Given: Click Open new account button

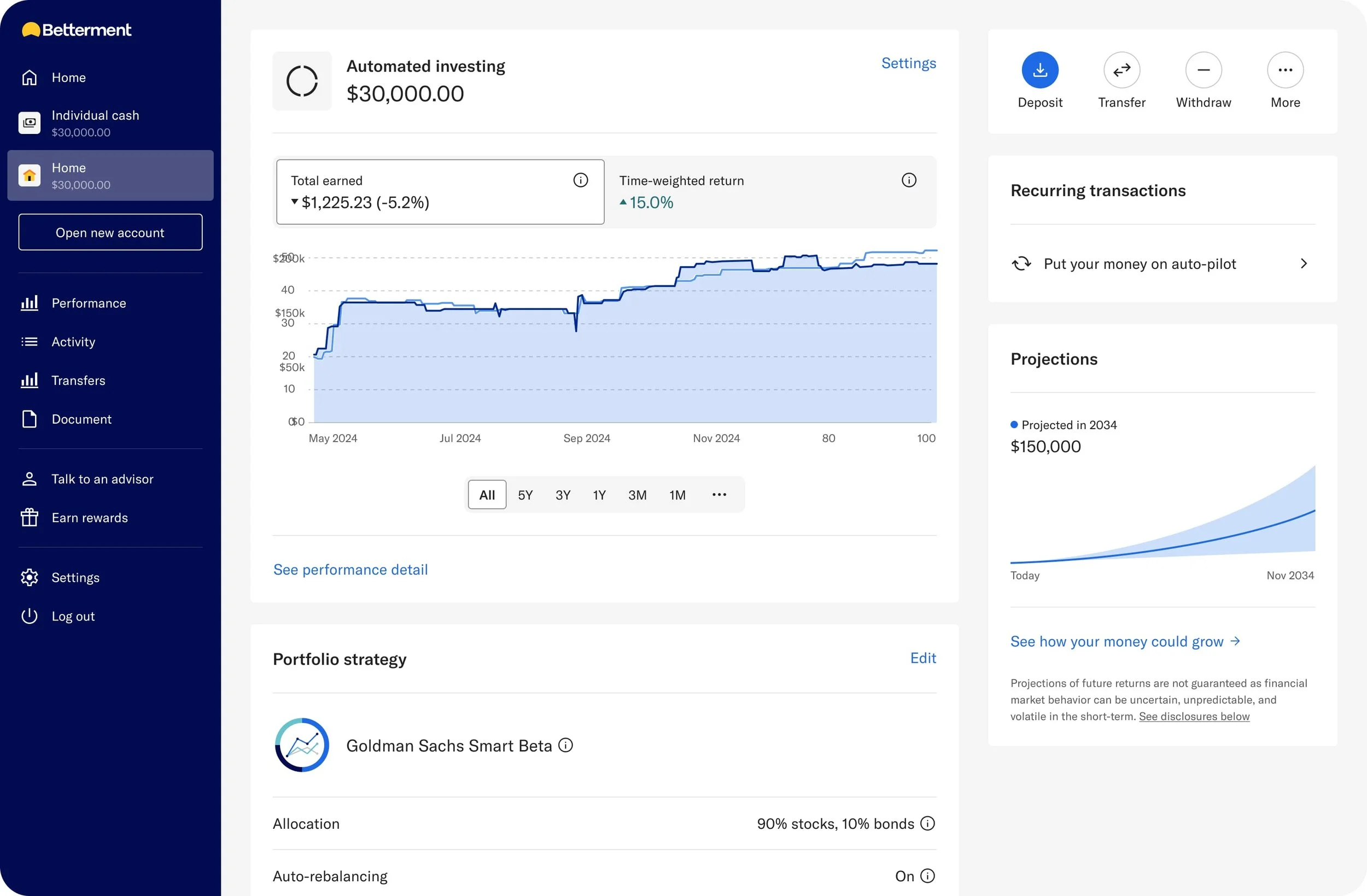Looking at the screenshot, I should (x=110, y=233).
